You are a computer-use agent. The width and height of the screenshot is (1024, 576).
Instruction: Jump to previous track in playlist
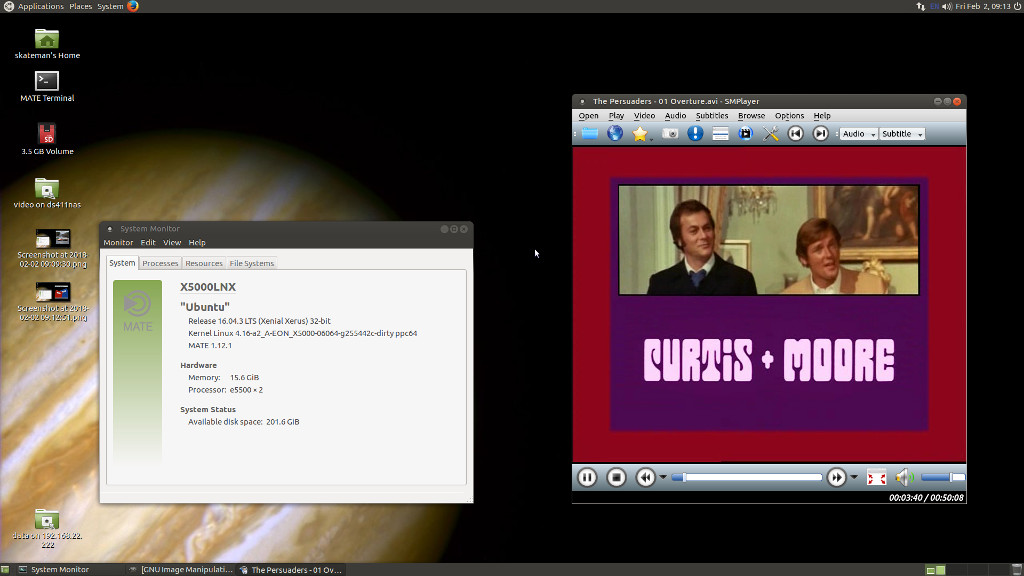point(795,134)
